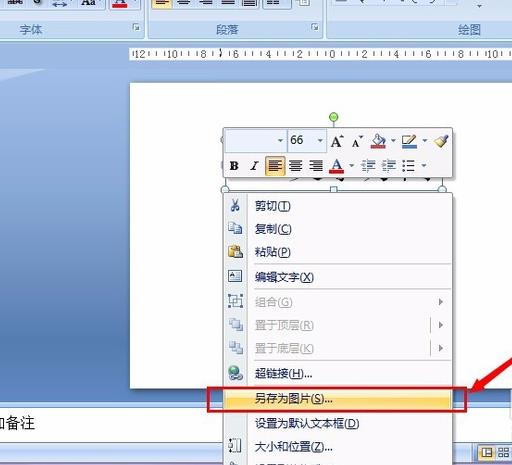Screen dimensions: 512x465
Task: Toggle Bold in mini toolbar
Action: coord(234,166)
